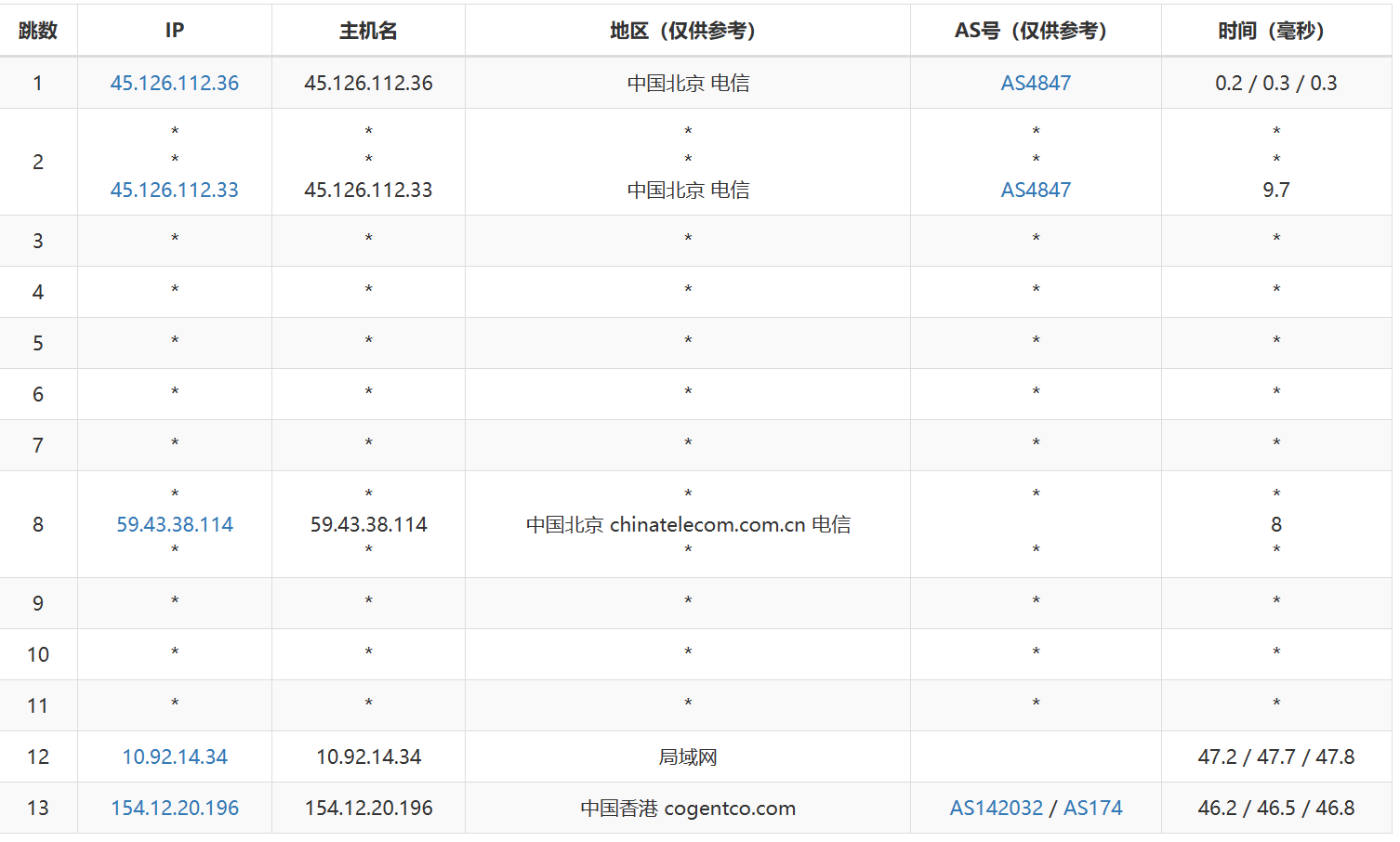The height and width of the screenshot is (842, 1400).
Task: Open IP link 154.12.20.196 in hop 13
Action: (175, 808)
